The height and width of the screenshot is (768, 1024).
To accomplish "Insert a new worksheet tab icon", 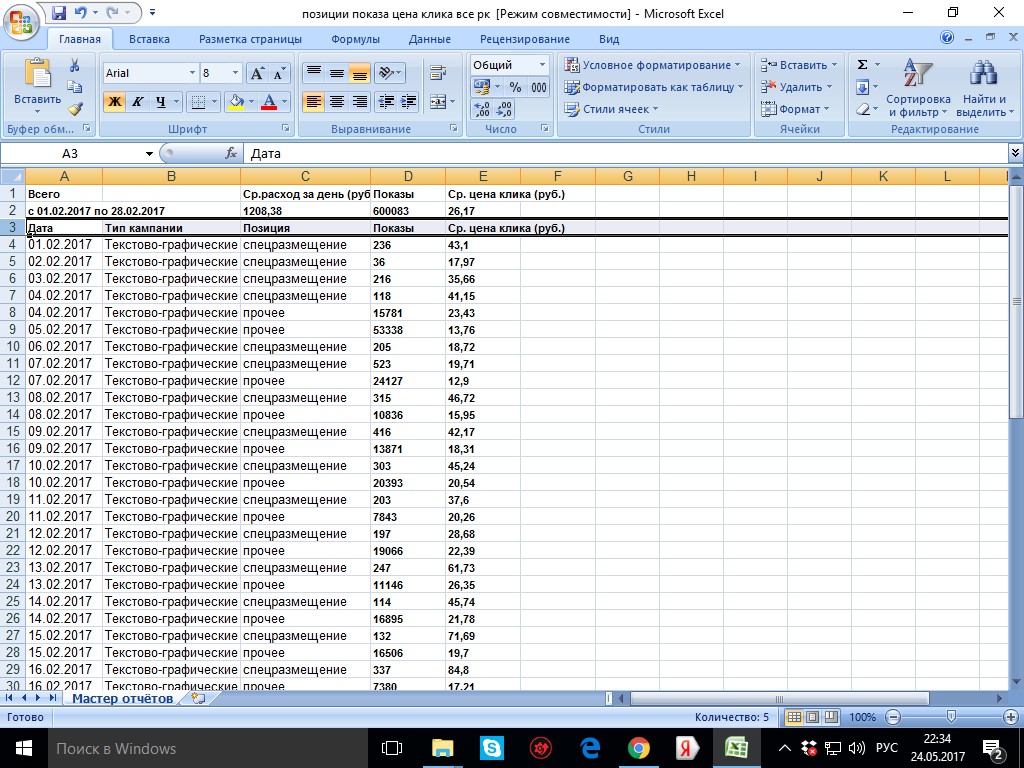I will [198, 698].
